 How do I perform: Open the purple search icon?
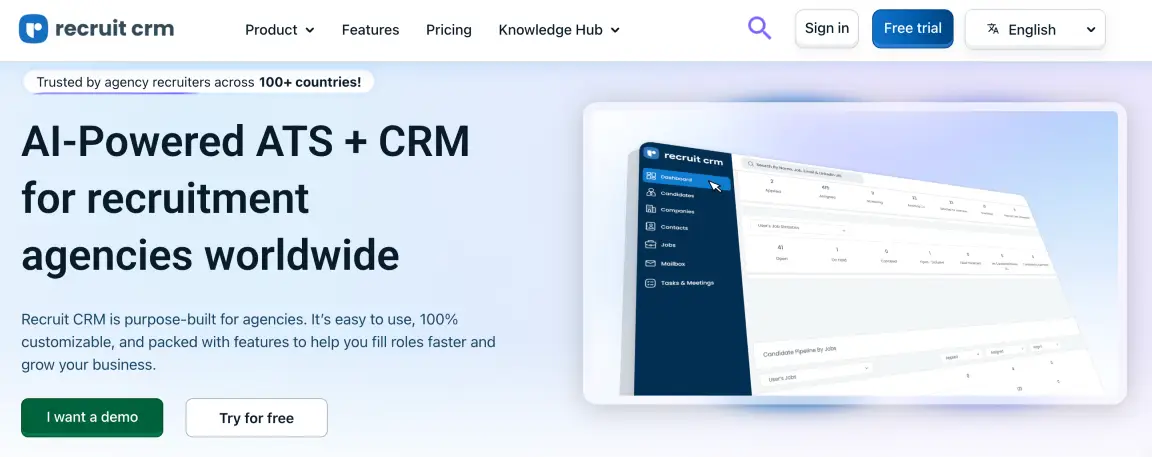759,29
